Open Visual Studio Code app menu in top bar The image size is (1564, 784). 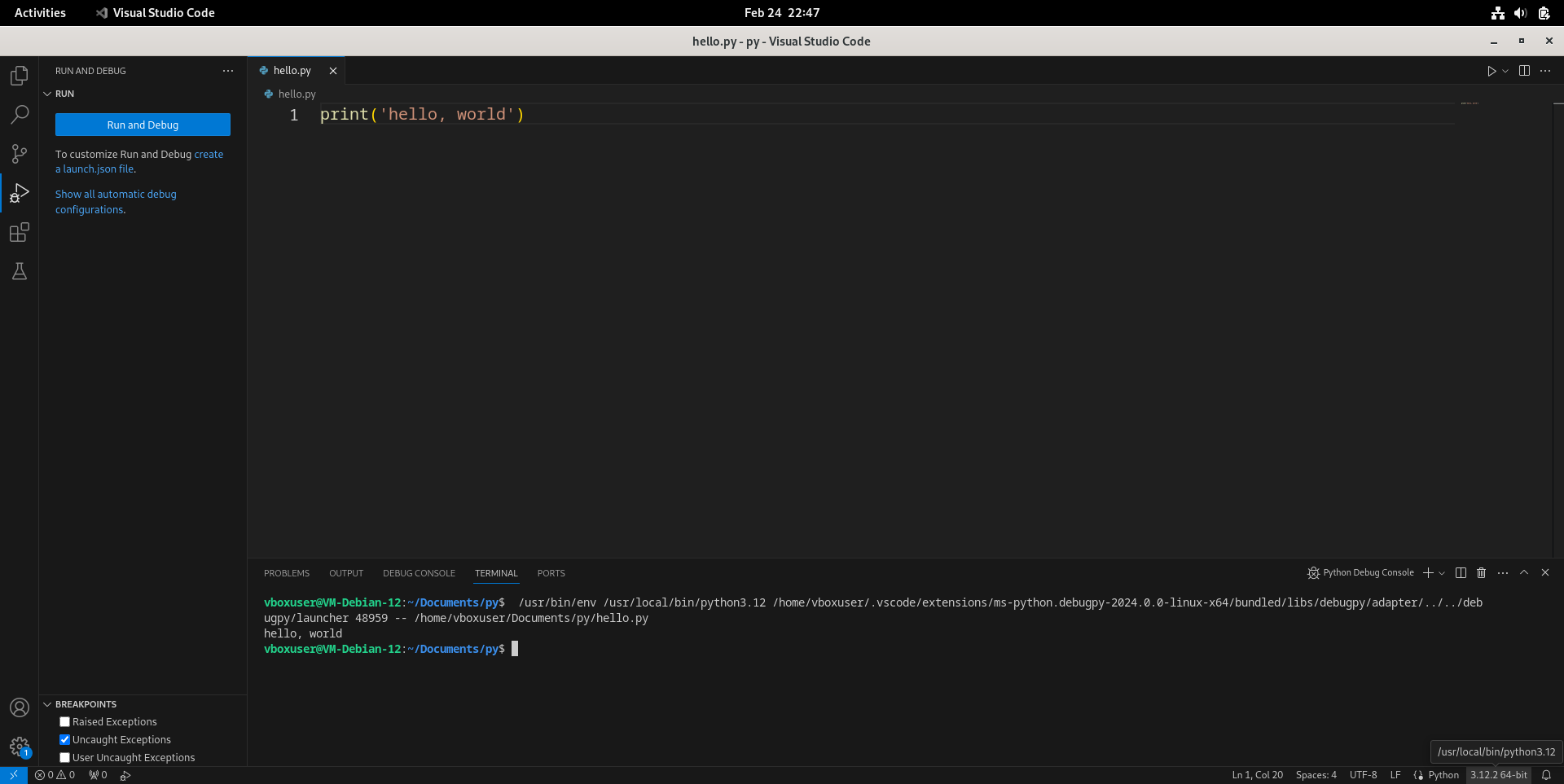pyautogui.click(x=155, y=13)
